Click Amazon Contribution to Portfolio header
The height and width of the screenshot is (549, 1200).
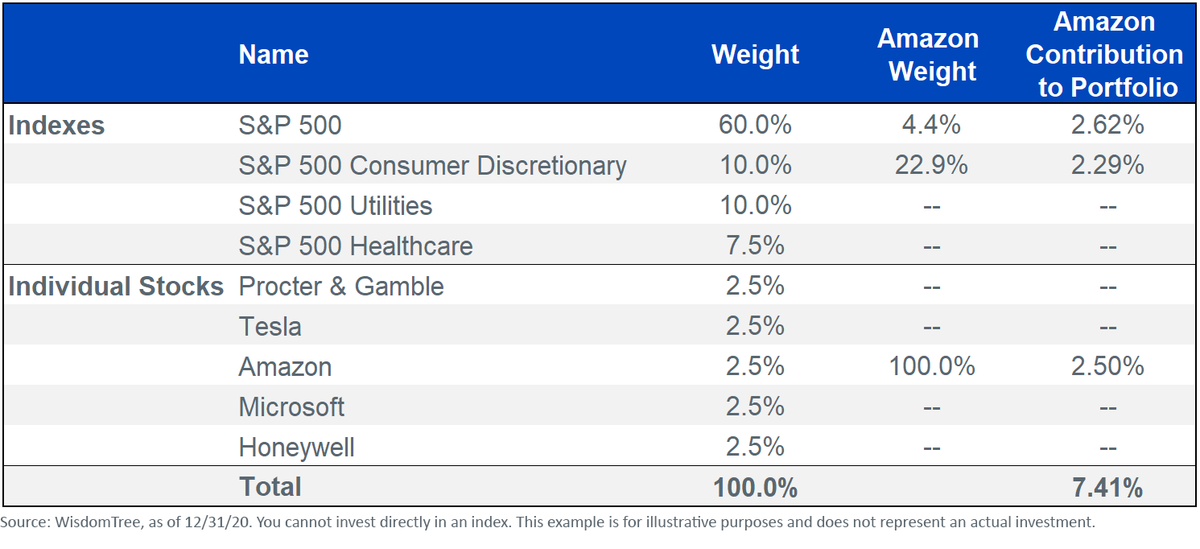(1104, 54)
